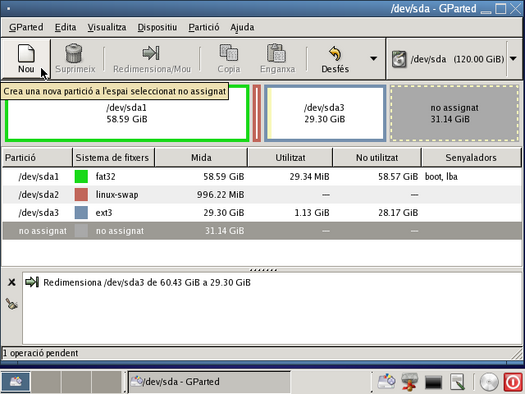The width and height of the screenshot is (525, 394).
Task: Open the Visualitza menu
Action: pyautogui.click(x=107, y=27)
